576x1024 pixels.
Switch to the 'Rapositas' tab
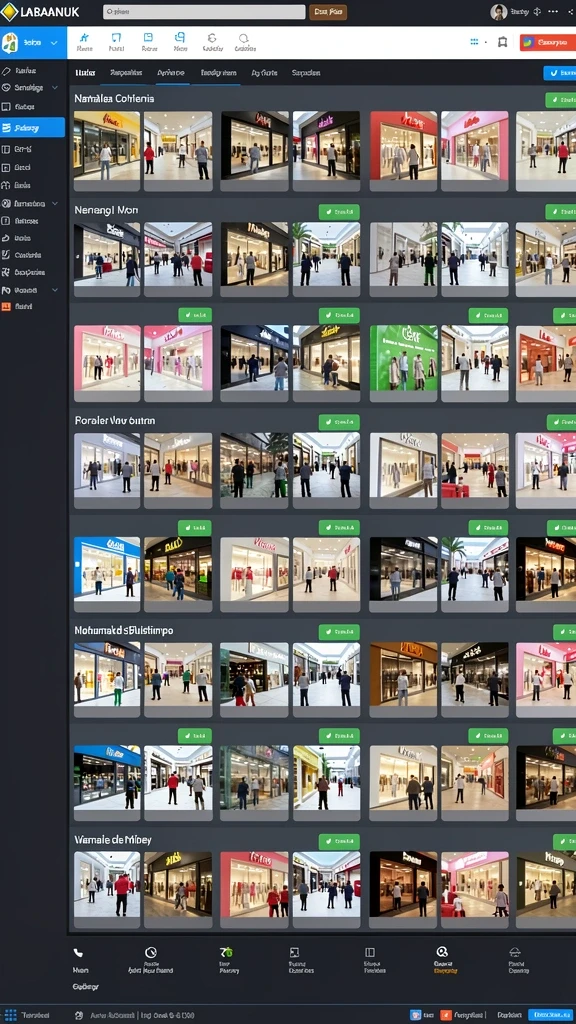click(x=126, y=73)
